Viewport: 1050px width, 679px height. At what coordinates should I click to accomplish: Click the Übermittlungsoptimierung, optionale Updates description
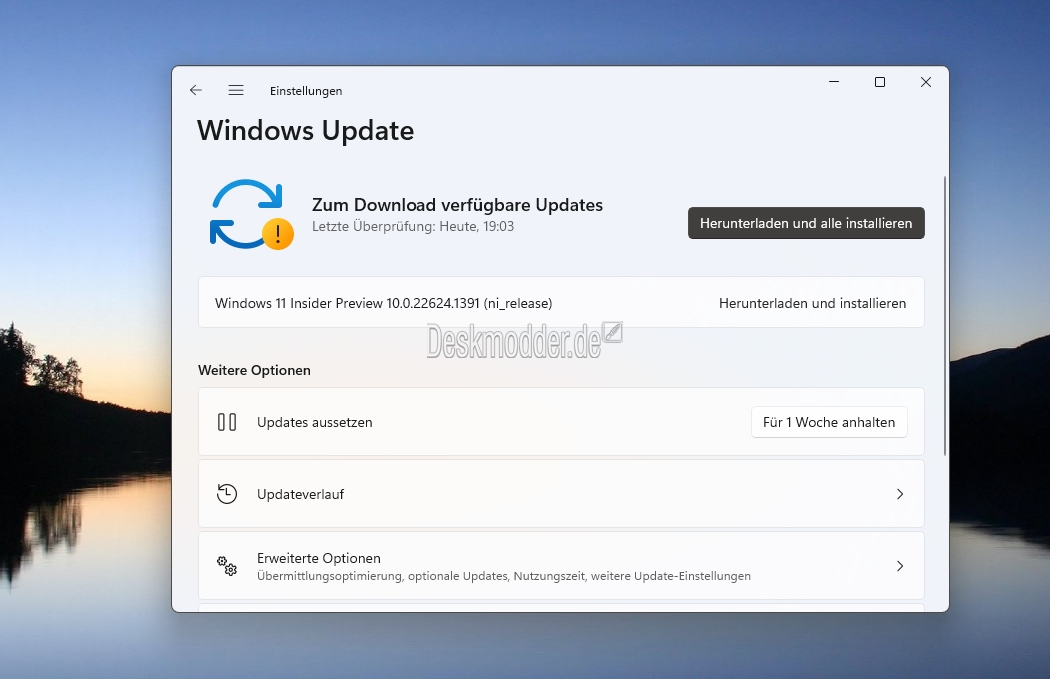pos(504,576)
